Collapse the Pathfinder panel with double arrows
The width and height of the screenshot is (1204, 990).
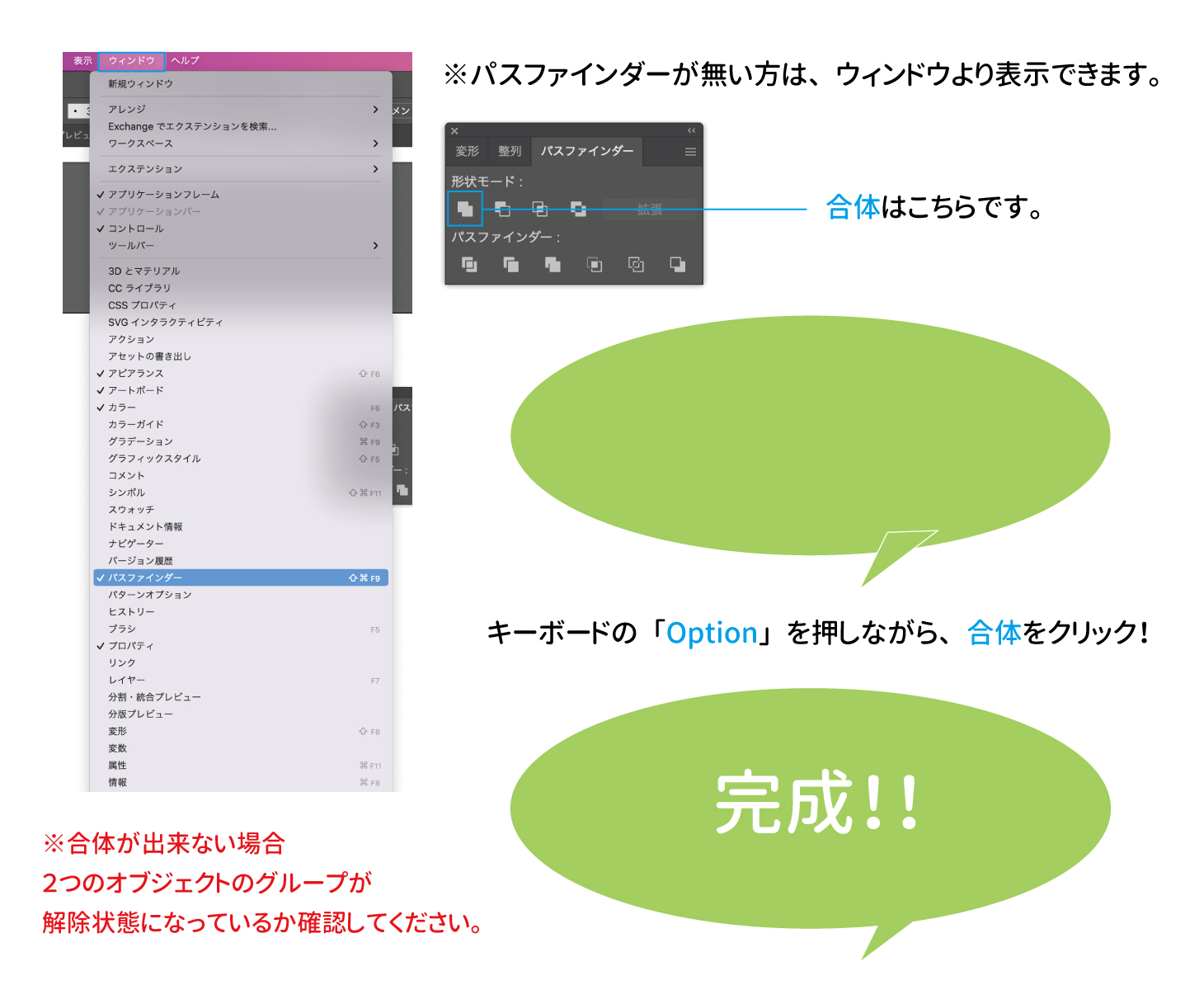[691, 130]
